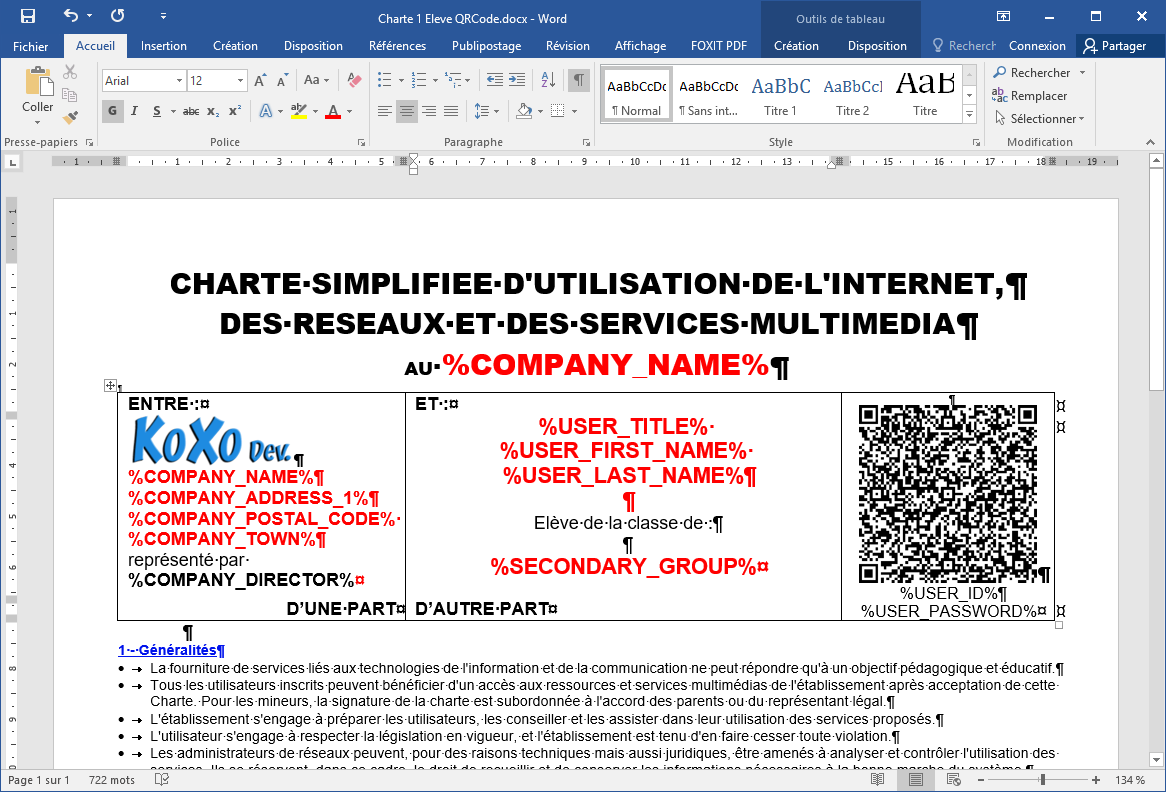This screenshot has height=792, width=1166.
Task: Apply the Titre 1 style
Action: (x=780, y=94)
